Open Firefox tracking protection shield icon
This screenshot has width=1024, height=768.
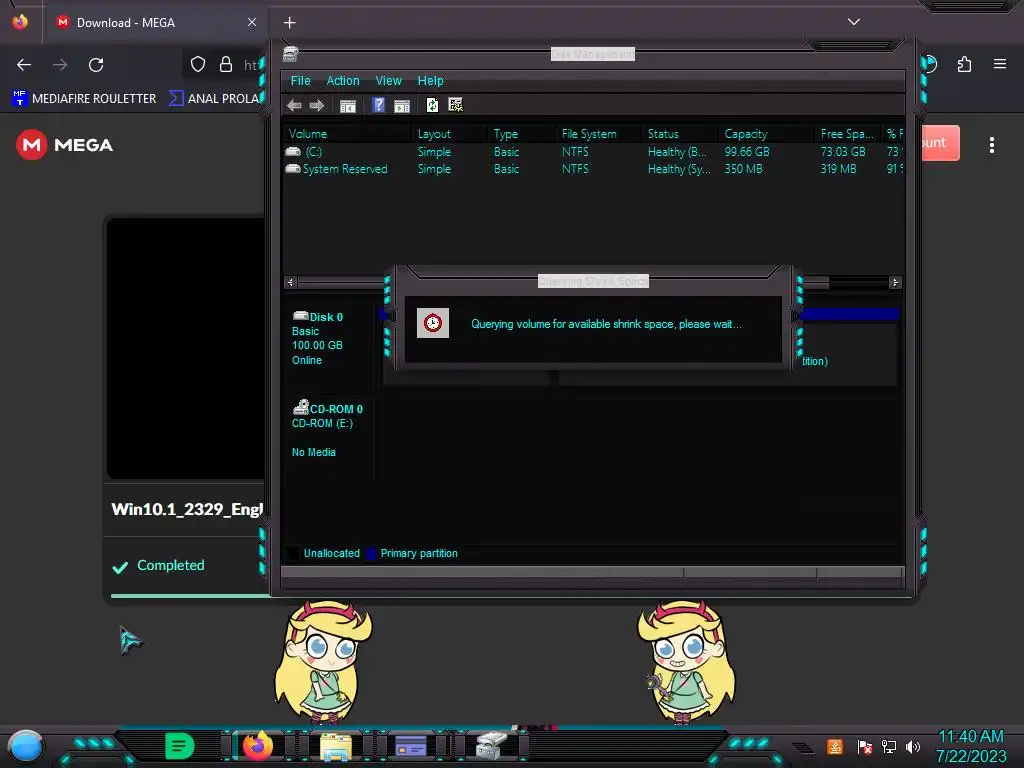click(198, 64)
